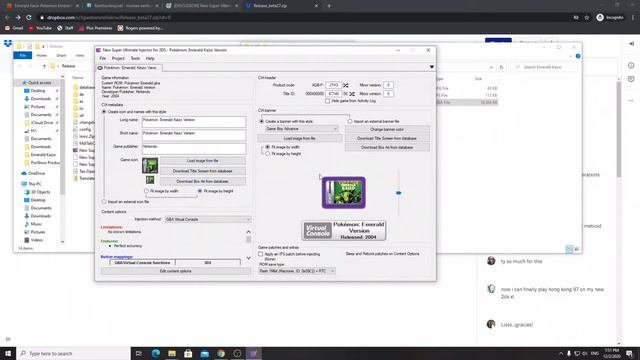Click content info scroll-up arrow
Viewport: 640px width, 360px height.
(248, 232)
